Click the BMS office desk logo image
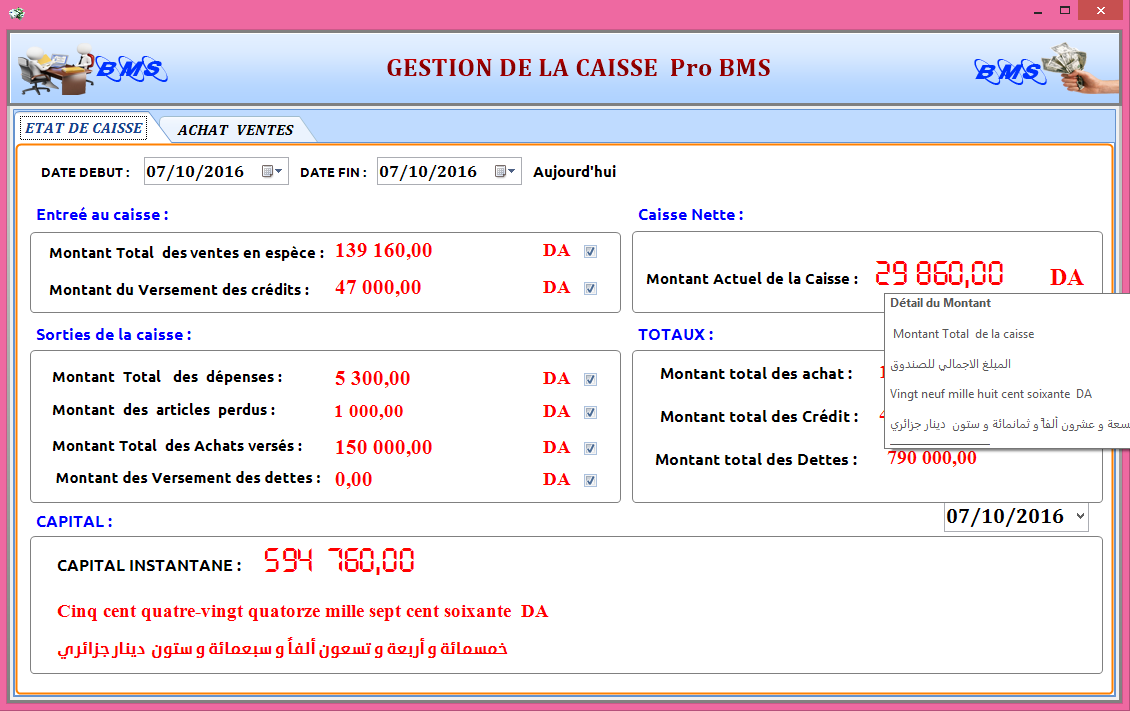1130x711 pixels. (x=56, y=68)
